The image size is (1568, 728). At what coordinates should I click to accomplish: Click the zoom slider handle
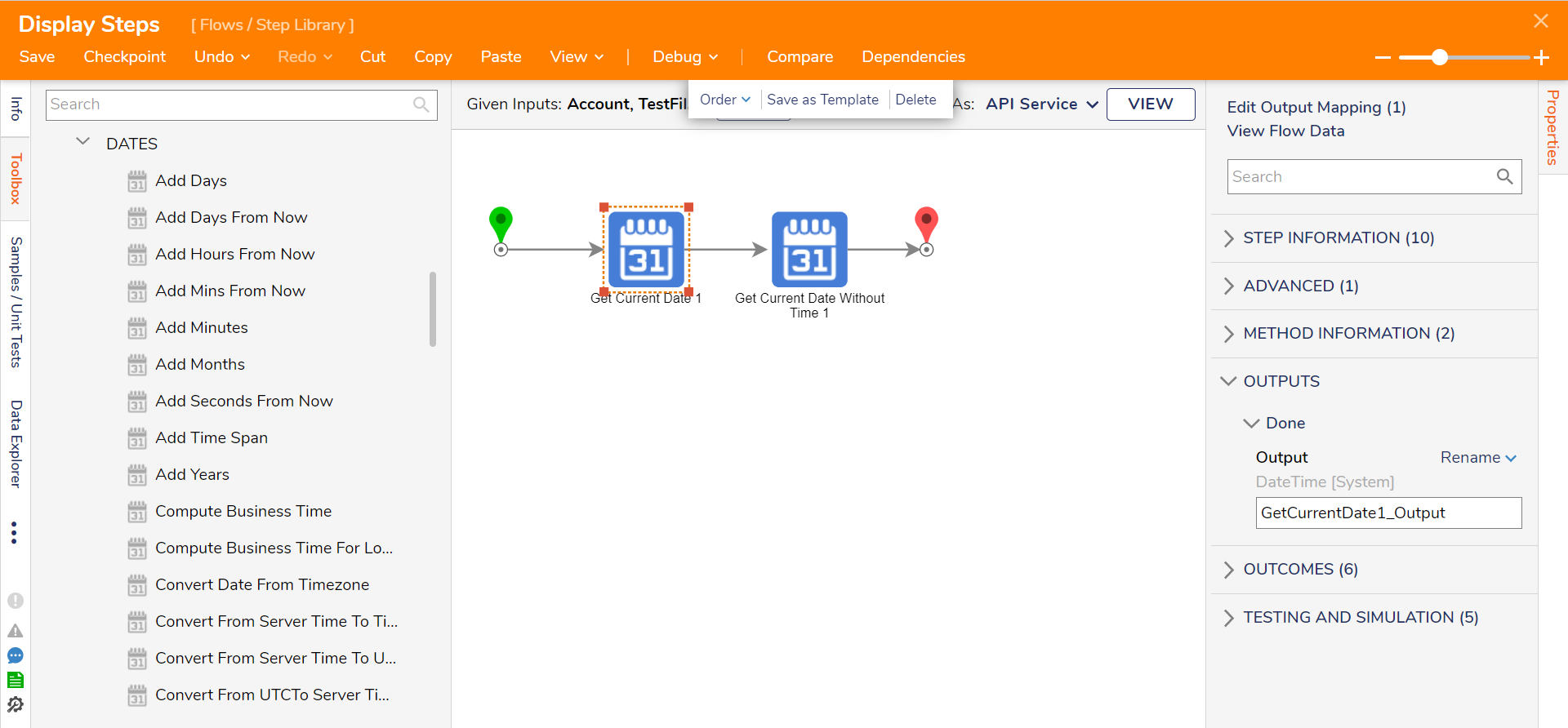click(1440, 57)
